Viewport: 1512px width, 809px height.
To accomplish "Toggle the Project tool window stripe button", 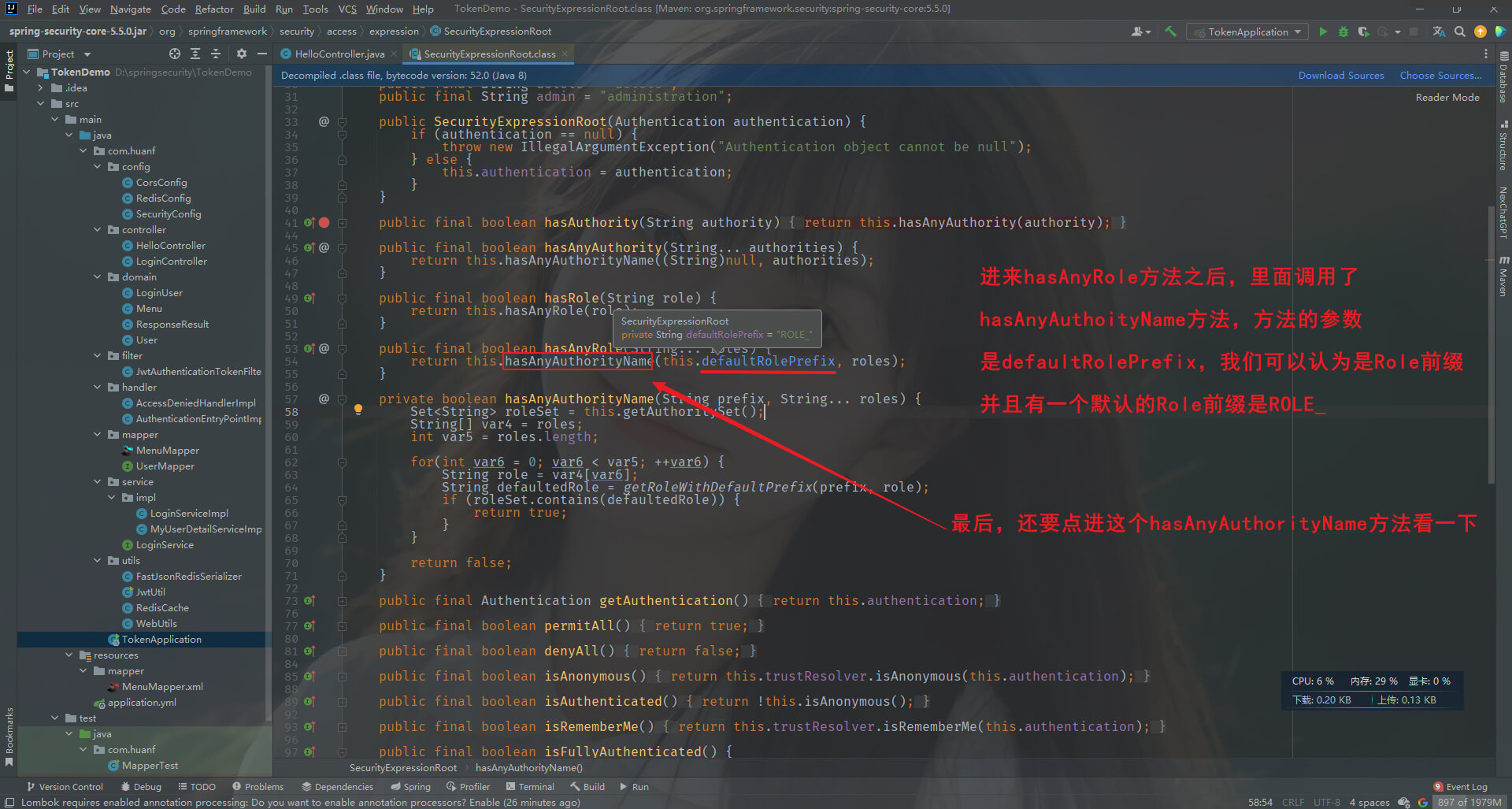I will point(9,71).
